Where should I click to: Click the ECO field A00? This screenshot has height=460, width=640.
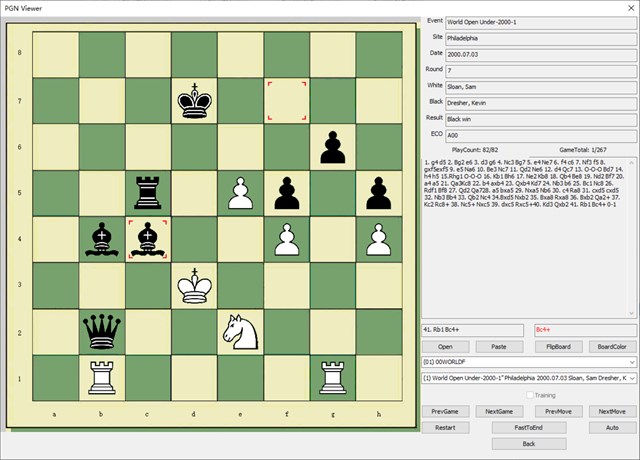click(541, 135)
